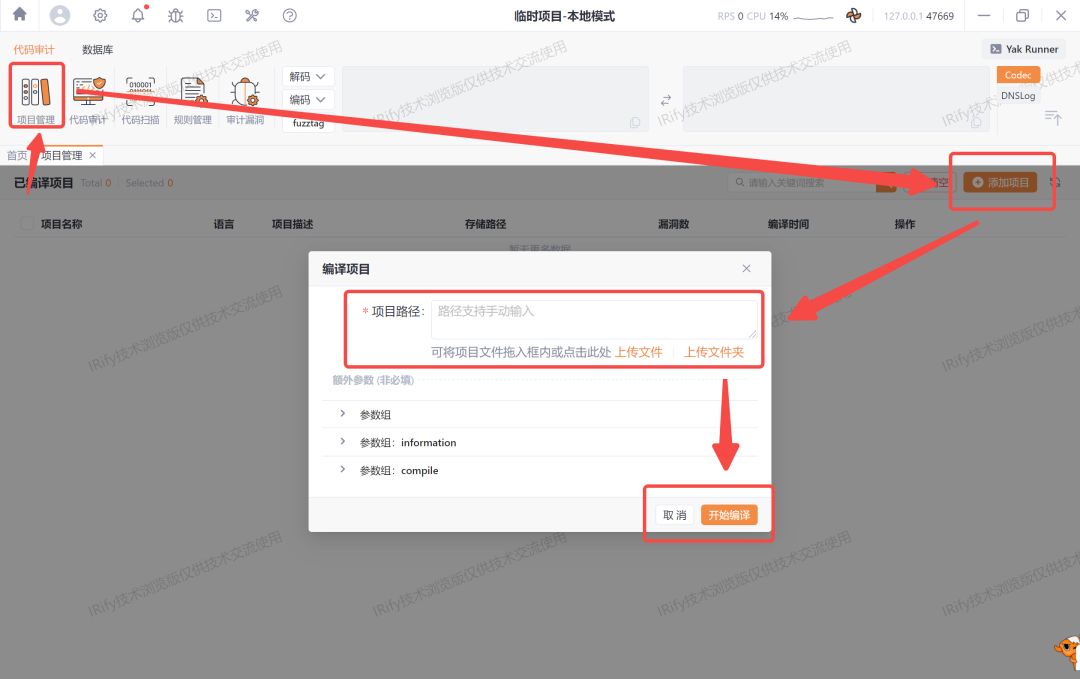Click the 操作 column header

tap(905, 224)
